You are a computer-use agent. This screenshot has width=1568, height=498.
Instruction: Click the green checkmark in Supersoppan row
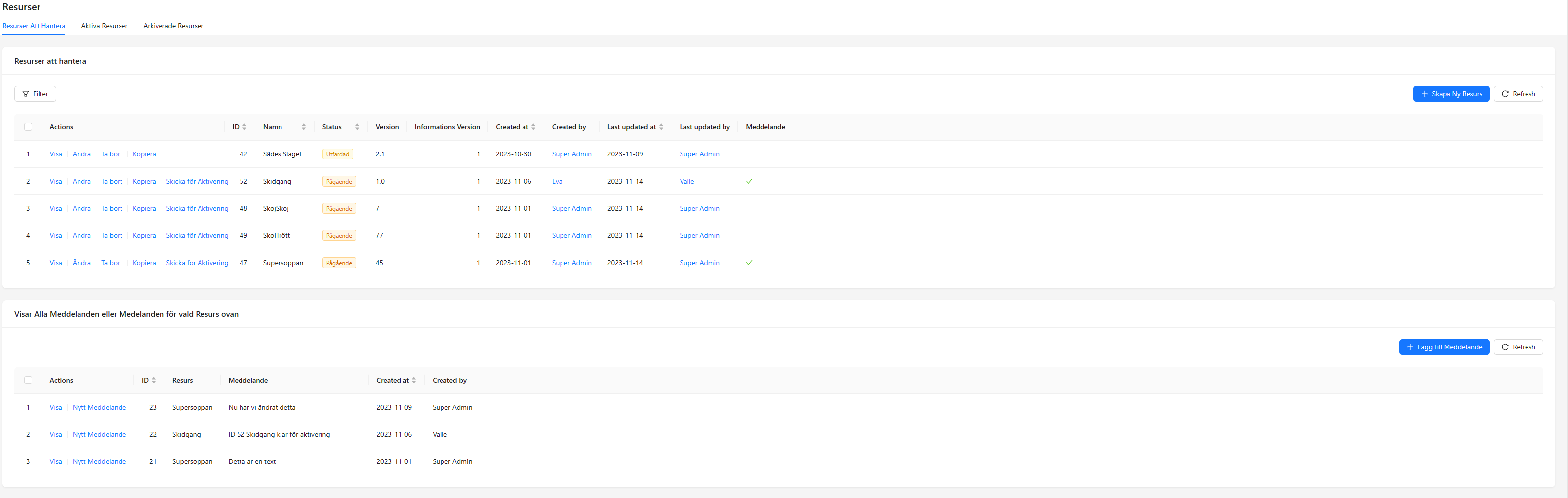click(749, 263)
